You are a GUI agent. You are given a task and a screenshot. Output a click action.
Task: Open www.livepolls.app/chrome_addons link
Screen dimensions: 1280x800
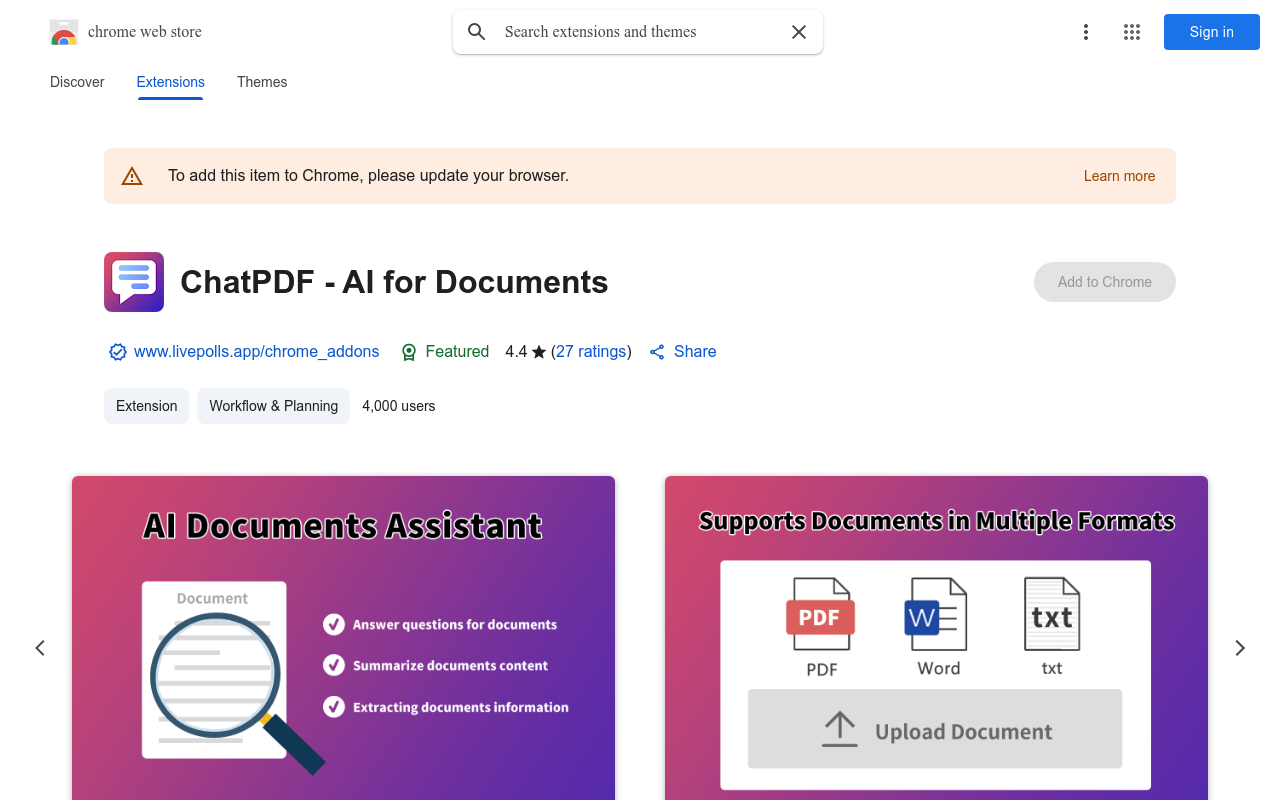(257, 352)
